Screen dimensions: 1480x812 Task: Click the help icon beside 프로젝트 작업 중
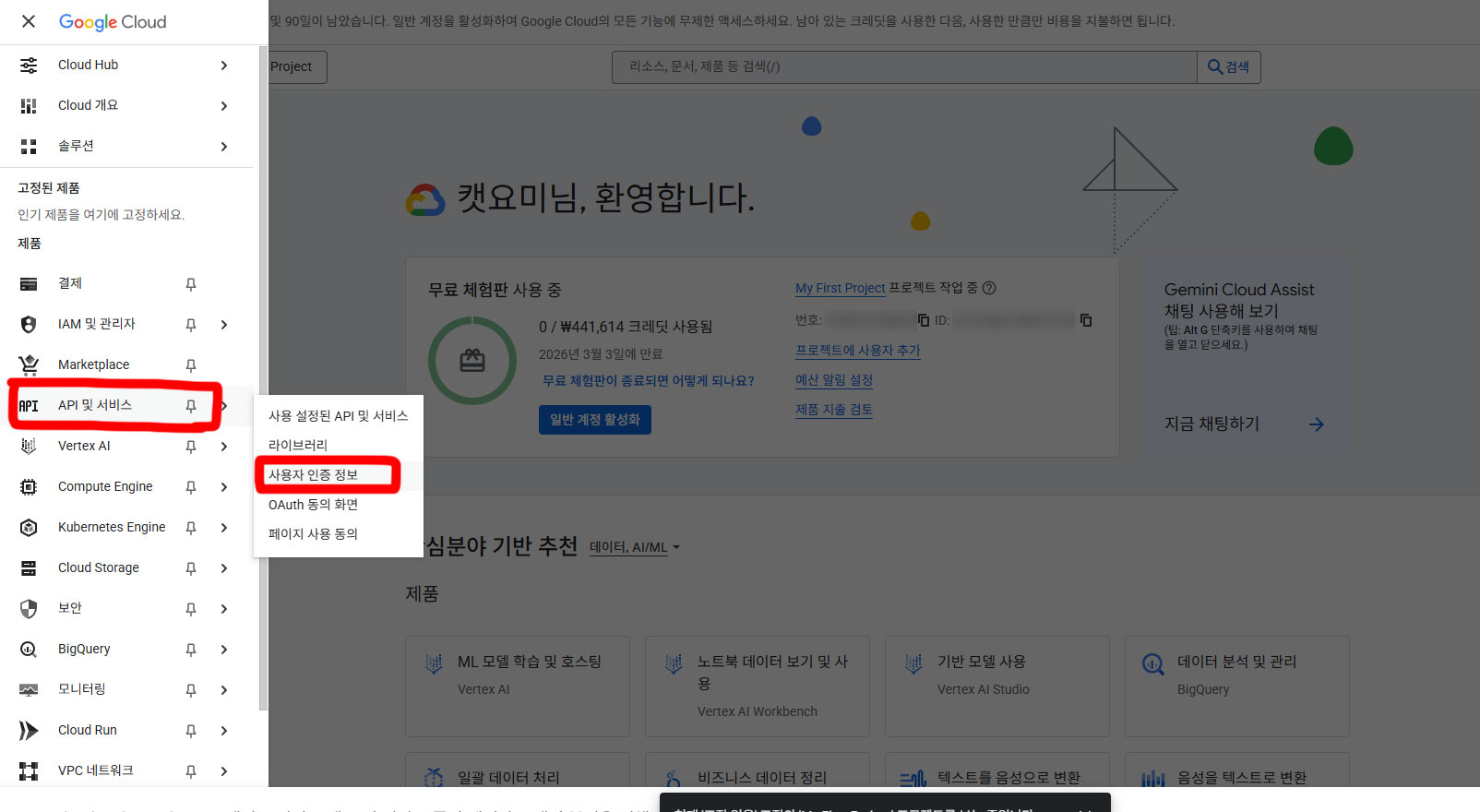coord(989,288)
